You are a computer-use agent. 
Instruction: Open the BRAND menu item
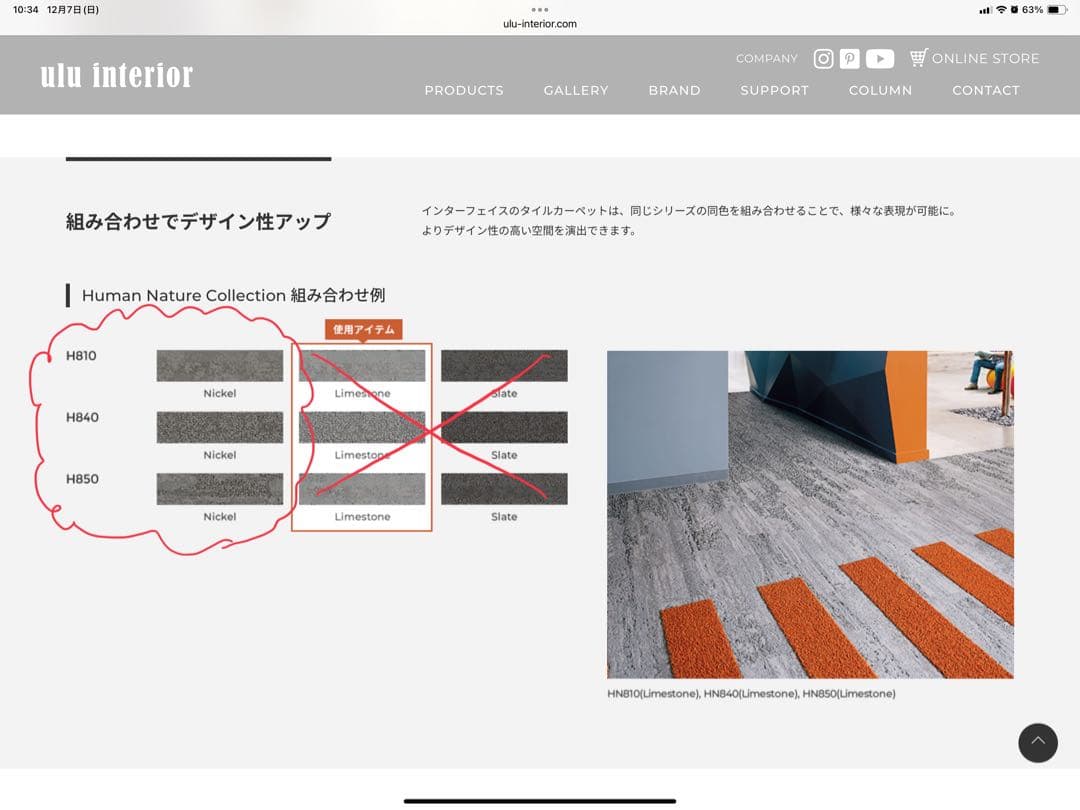pyautogui.click(x=674, y=90)
